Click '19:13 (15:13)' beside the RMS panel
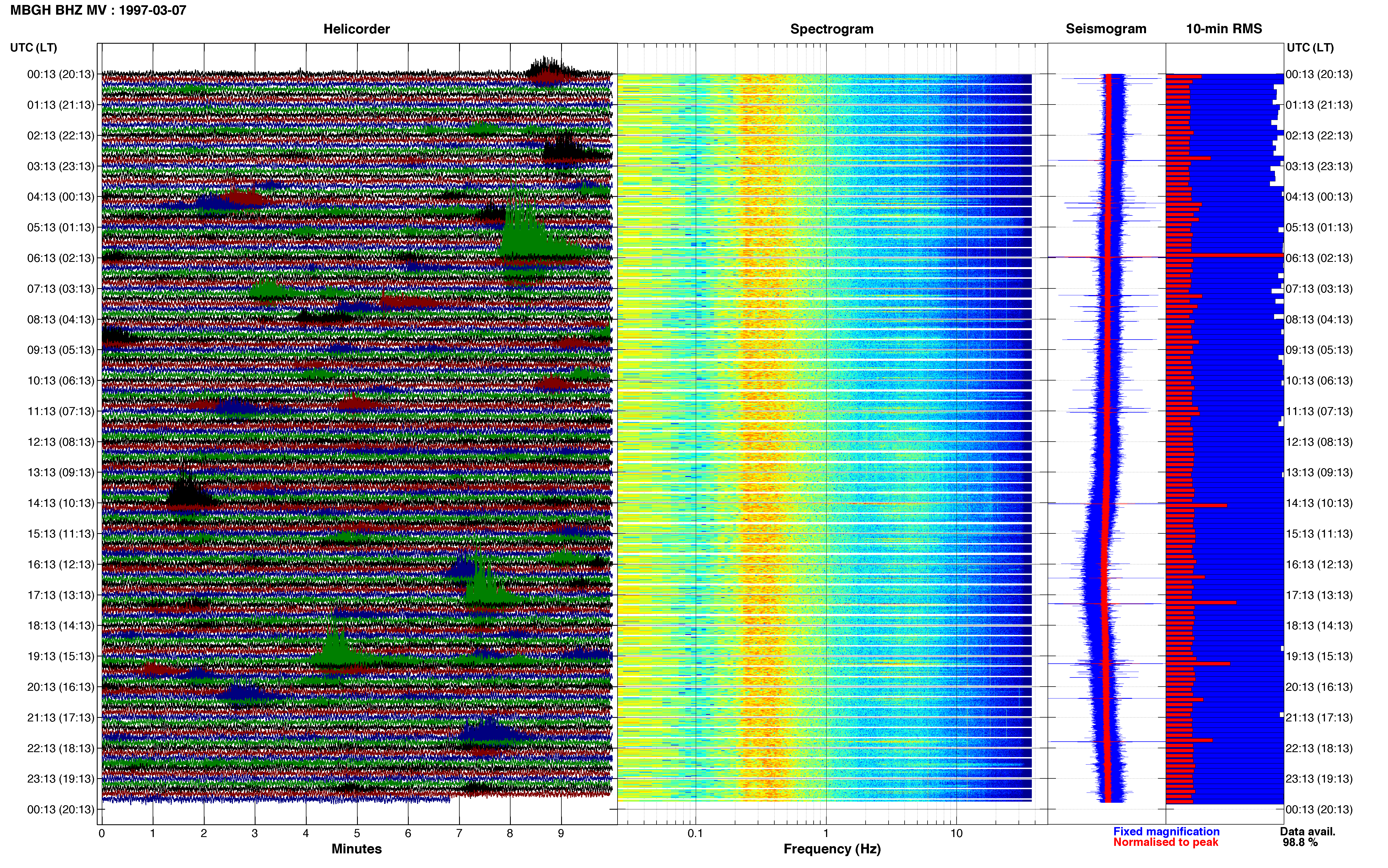The width and height of the screenshot is (1388, 868). (1319, 656)
